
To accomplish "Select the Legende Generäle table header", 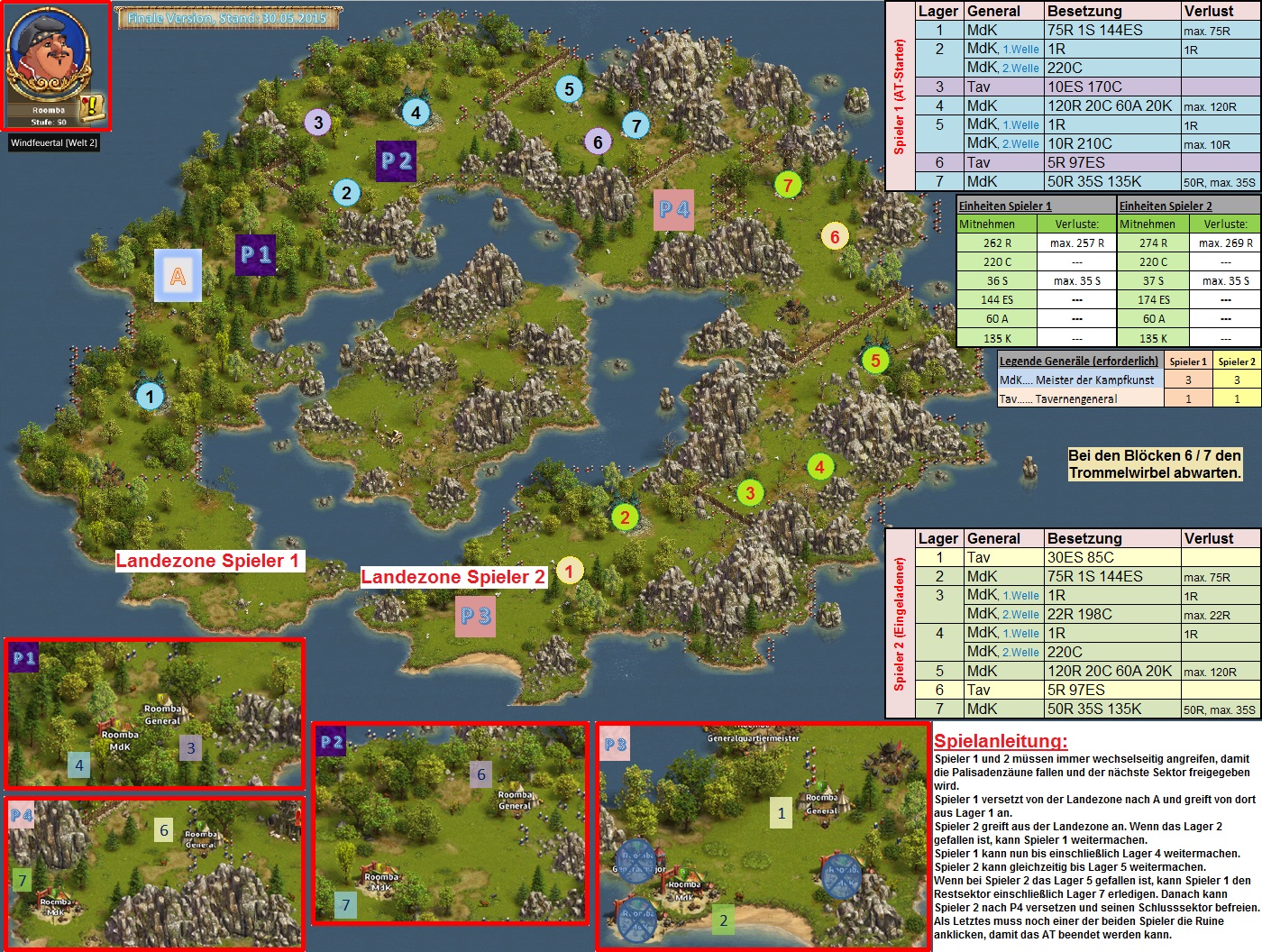I will coord(1079,361).
